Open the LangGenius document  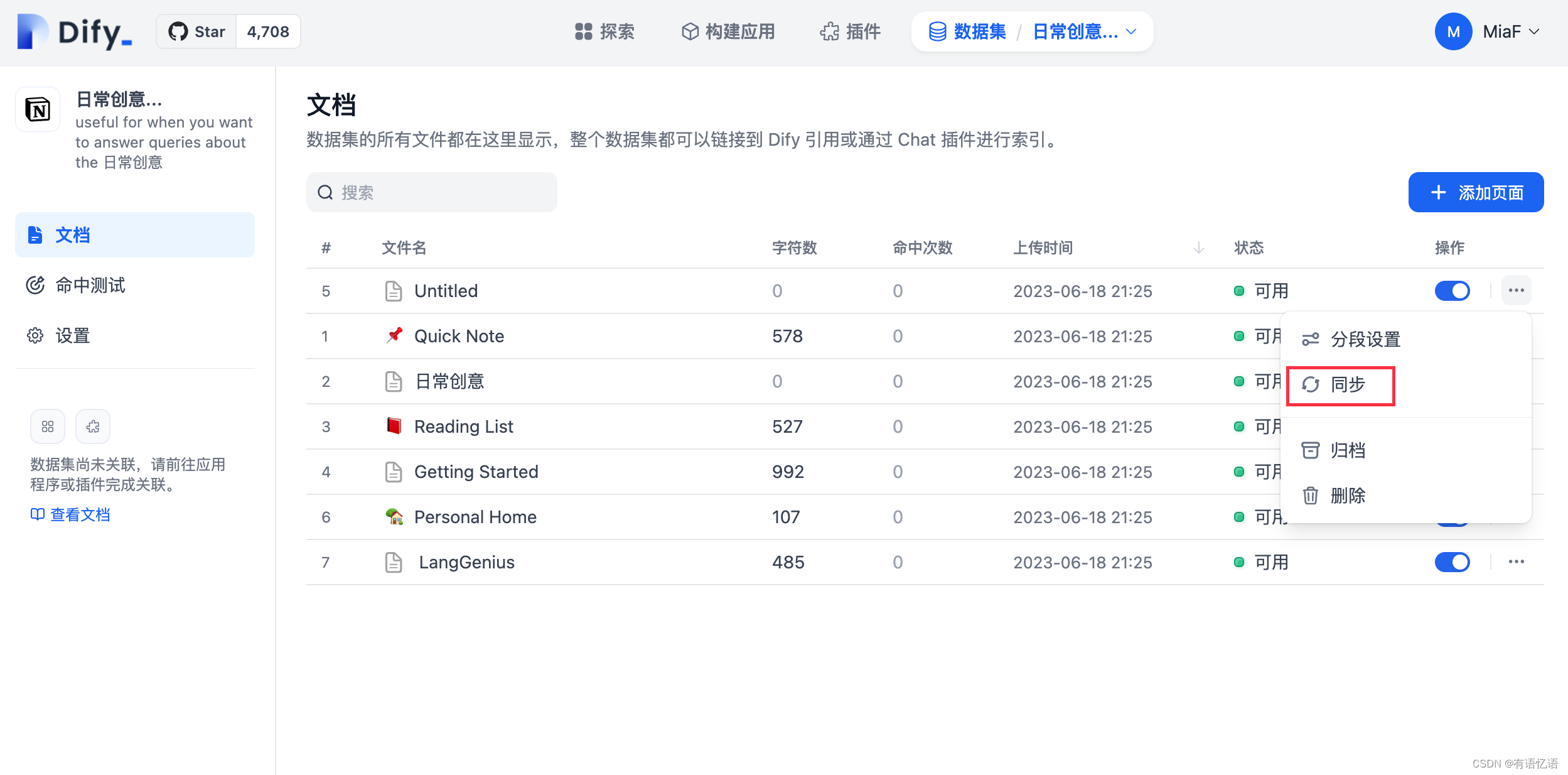[x=466, y=562]
